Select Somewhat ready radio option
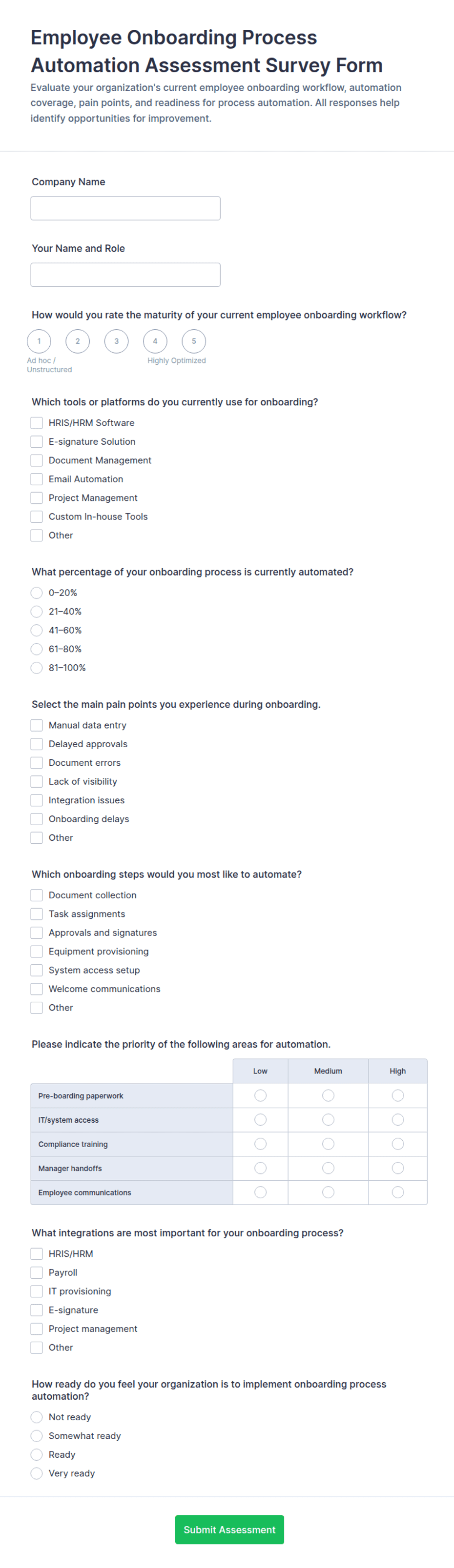The height and width of the screenshot is (1568, 454). click(x=37, y=1436)
